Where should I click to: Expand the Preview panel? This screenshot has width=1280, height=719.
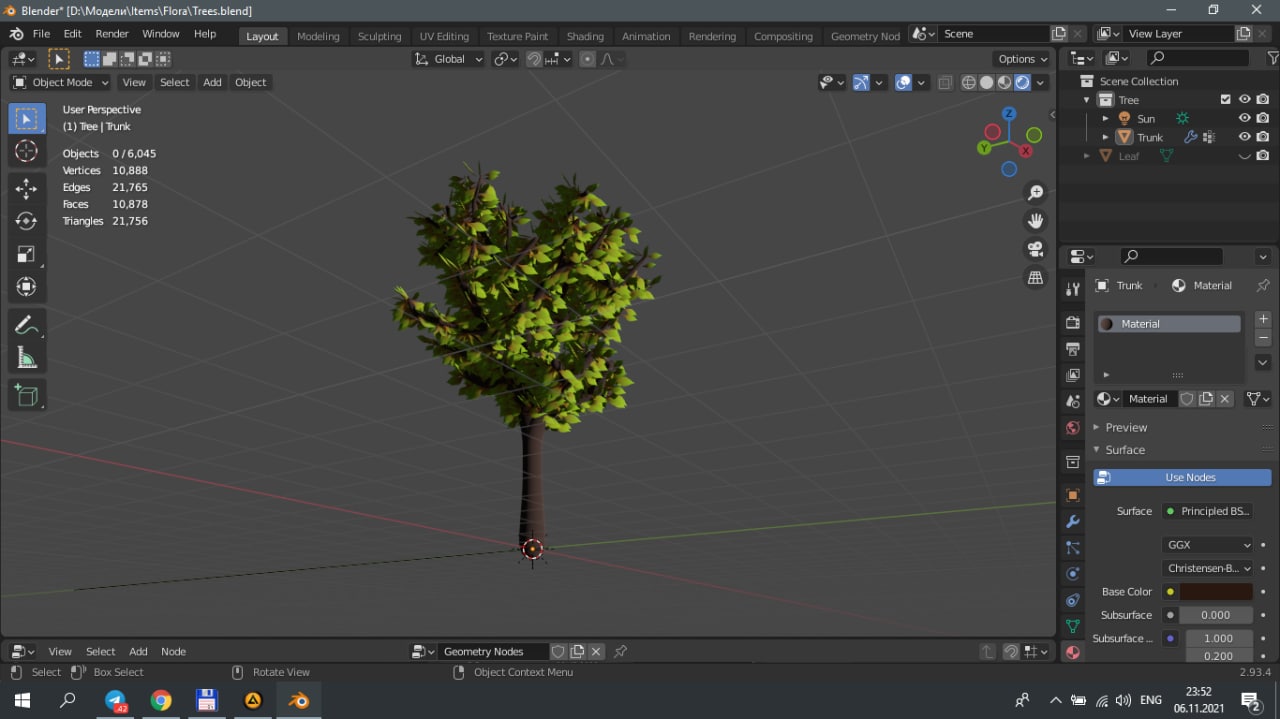click(x=1126, y=427)
